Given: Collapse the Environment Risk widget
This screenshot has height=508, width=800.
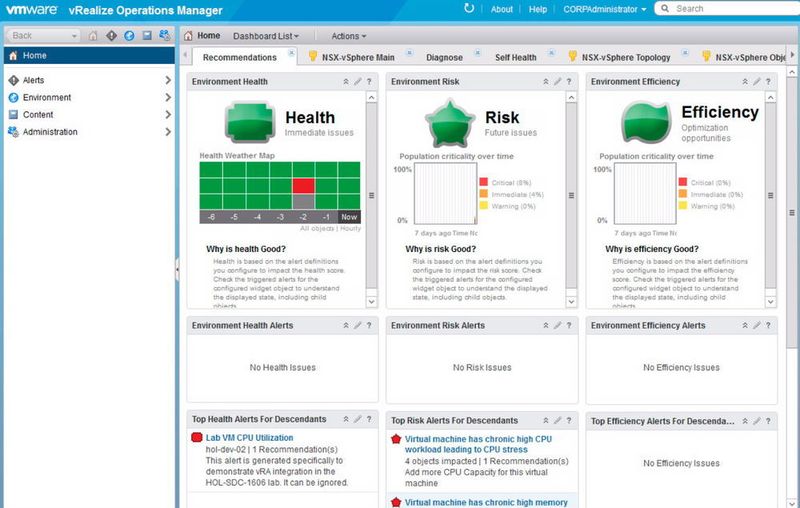Looking at the screenshot, I should pos(545,82).
